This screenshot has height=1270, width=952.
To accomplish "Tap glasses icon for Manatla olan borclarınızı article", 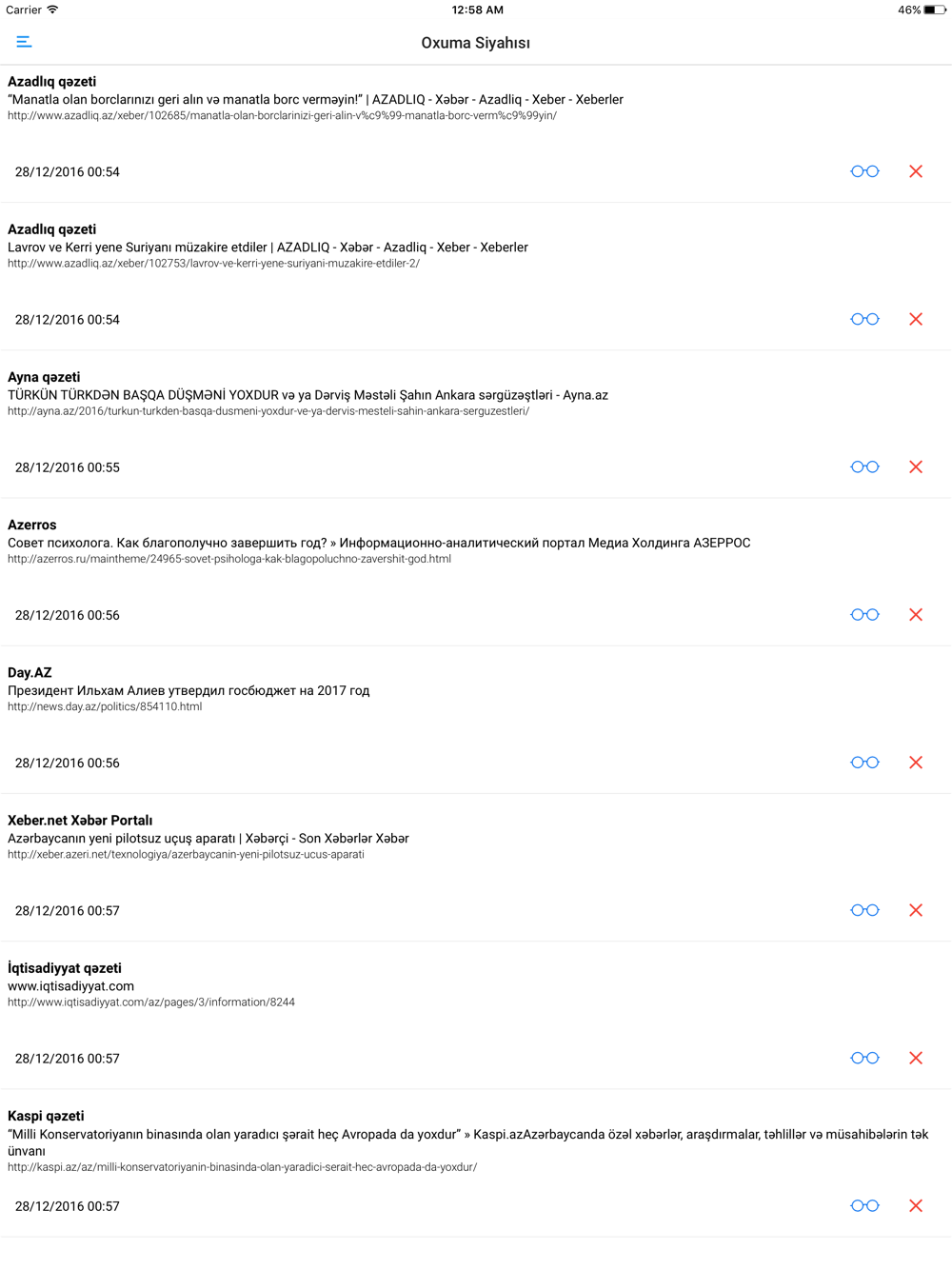I will [x=864, y=171].
